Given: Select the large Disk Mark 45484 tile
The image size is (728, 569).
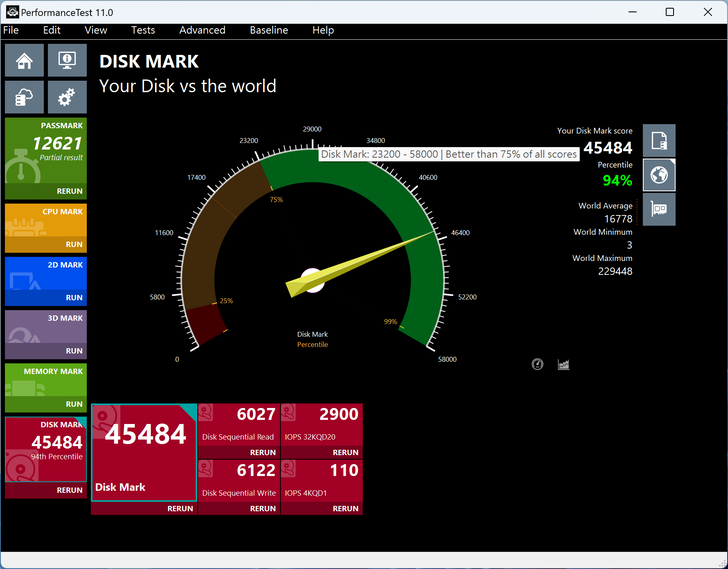Looking at the screenshot, I should tap(143, 453).
